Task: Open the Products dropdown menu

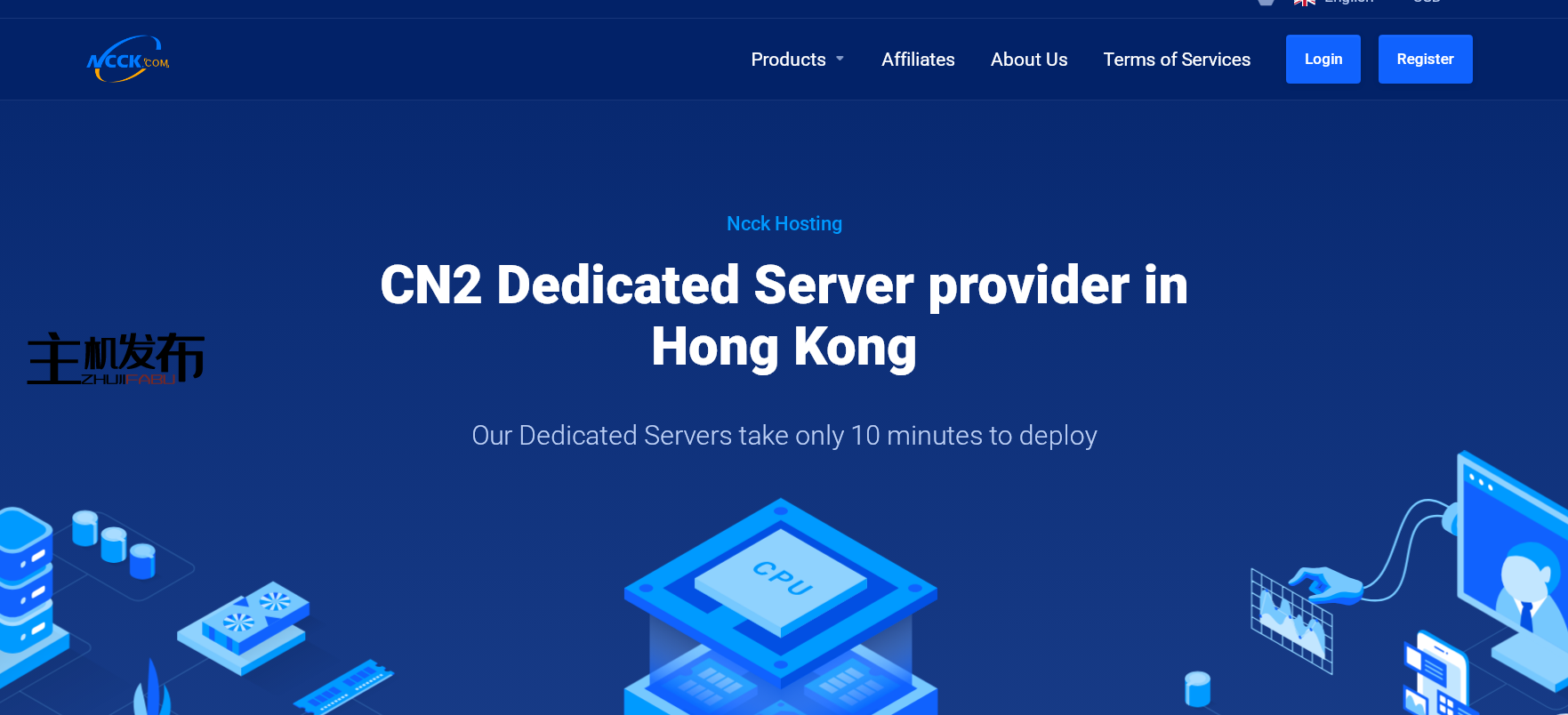Action: (x=797, y=60)
